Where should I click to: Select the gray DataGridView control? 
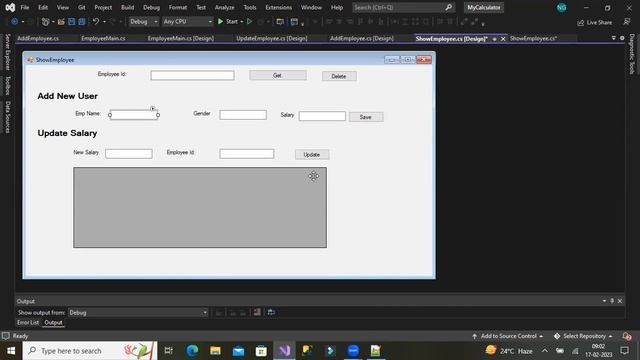coord(200,207)
